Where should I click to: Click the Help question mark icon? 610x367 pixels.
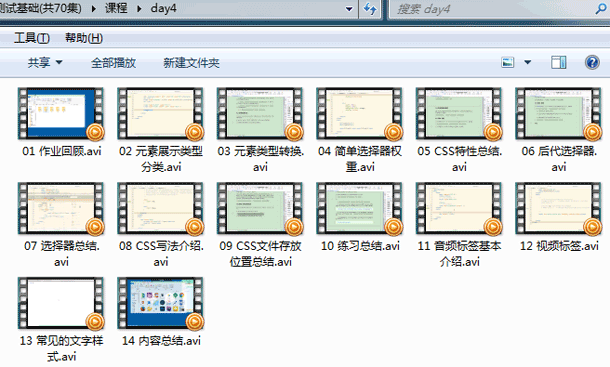coord(592,62)
